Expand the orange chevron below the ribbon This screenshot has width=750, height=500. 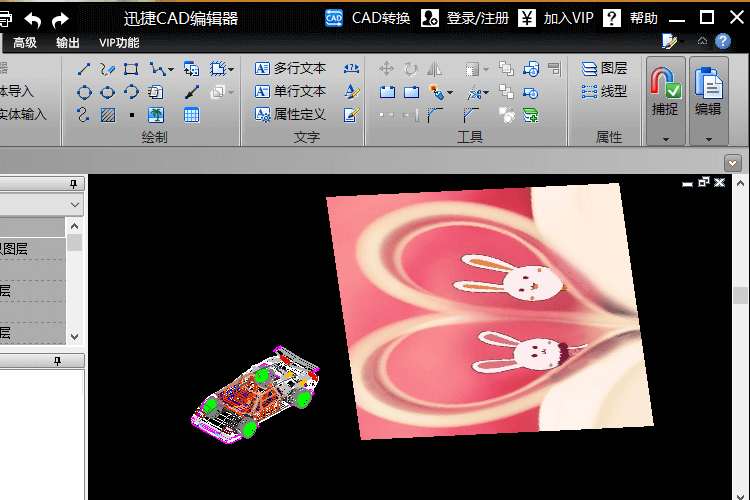point(733,163)
